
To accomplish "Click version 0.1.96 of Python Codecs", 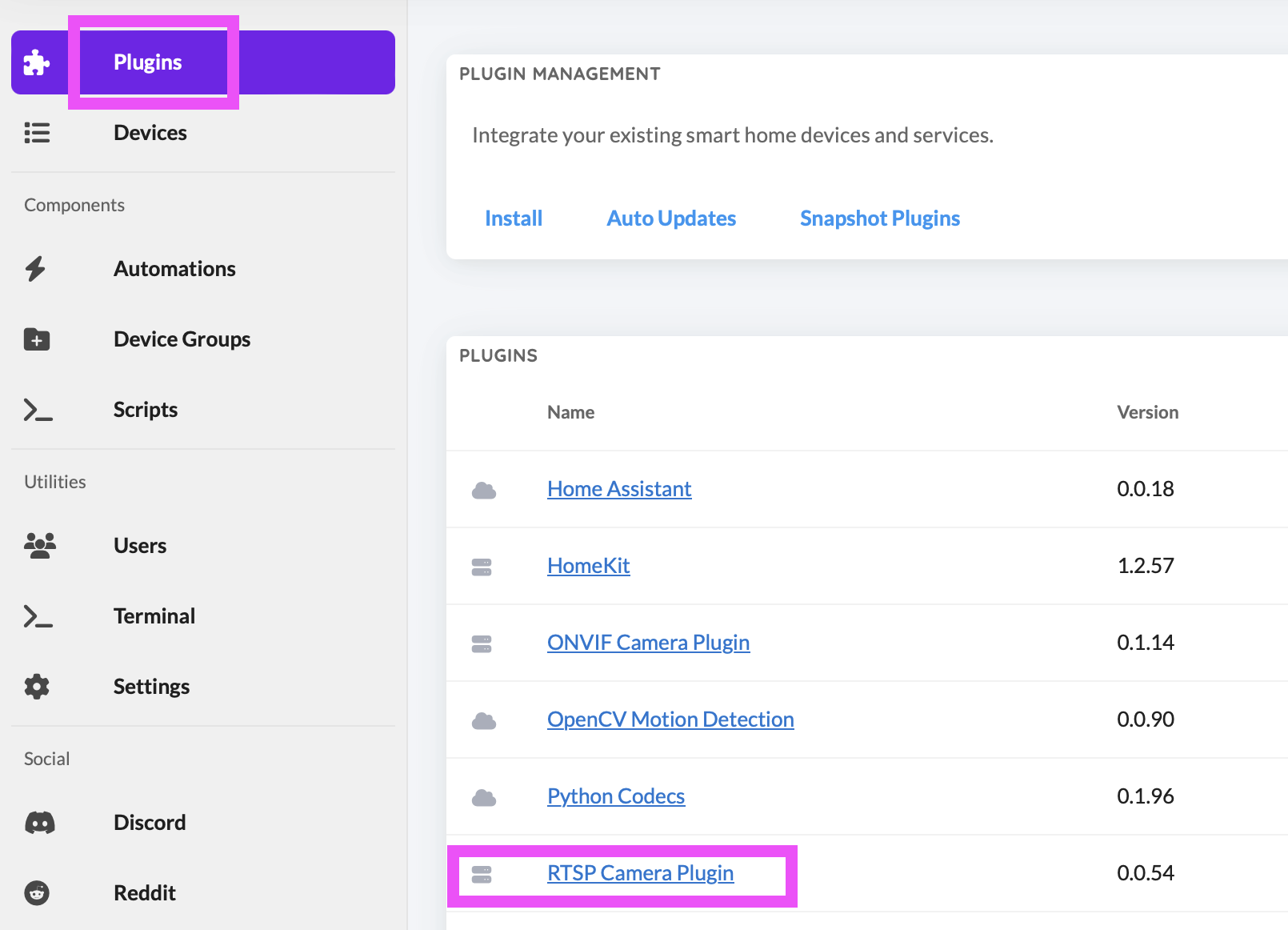I will click(x=1146, y=796).
